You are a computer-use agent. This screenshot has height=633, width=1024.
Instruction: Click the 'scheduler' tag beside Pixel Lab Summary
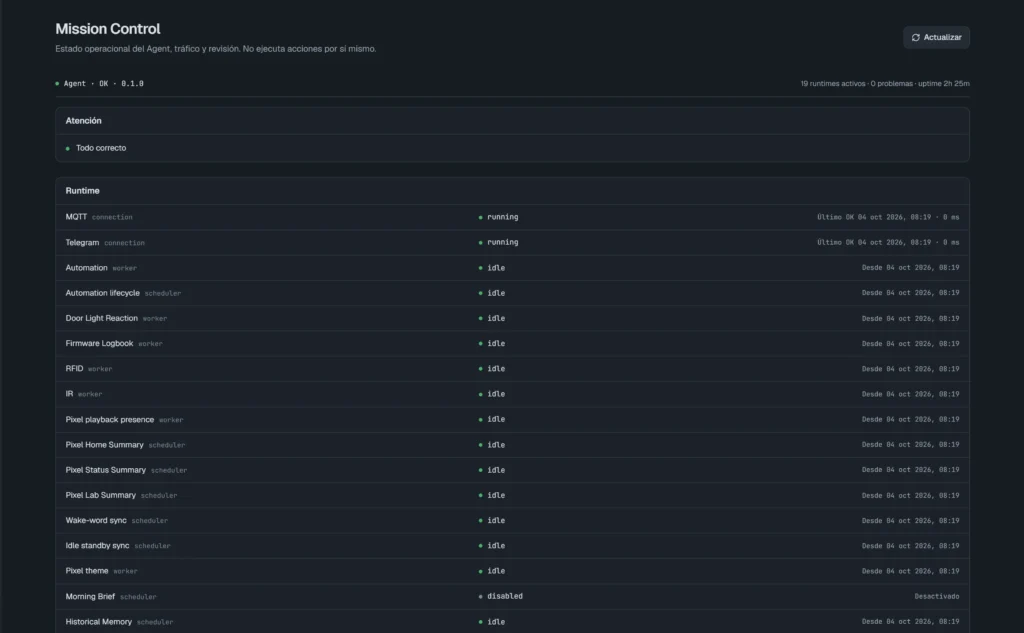(159, 496)
